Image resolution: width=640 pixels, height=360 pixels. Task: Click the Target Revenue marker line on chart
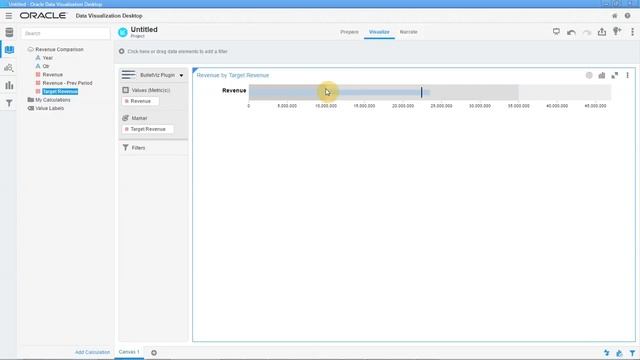point(421,92)
